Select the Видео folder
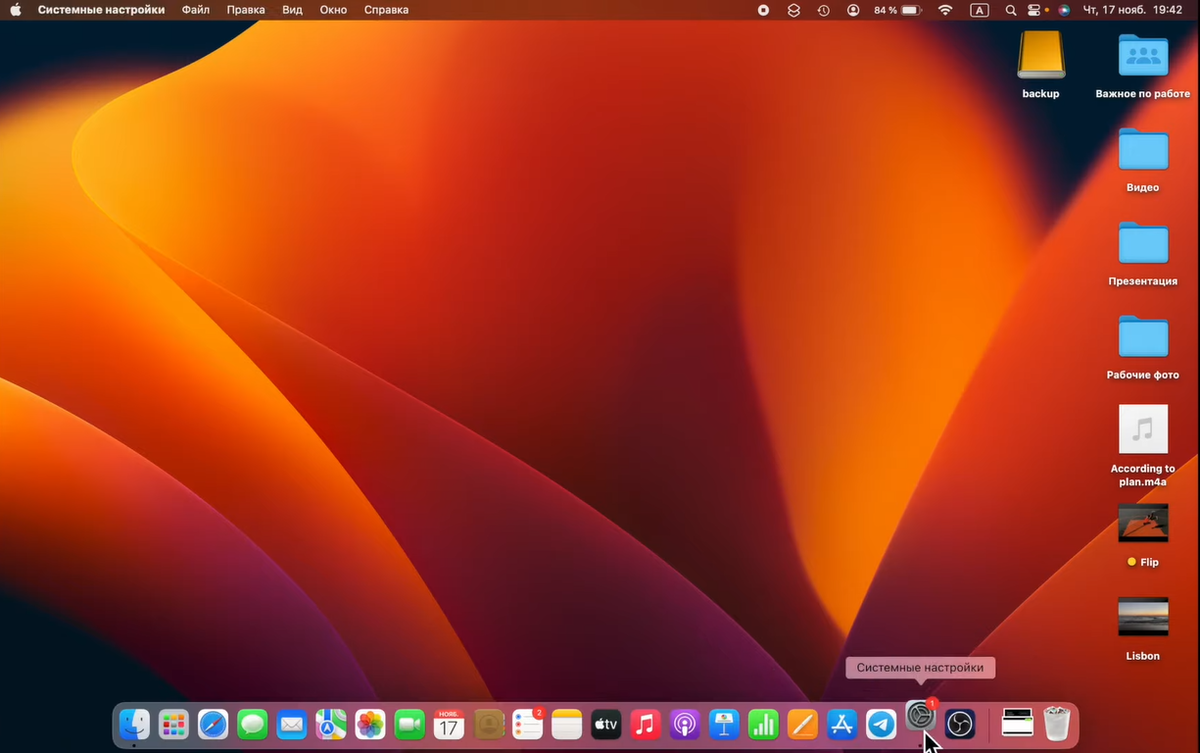This screenshot has width=1200, height=753. pos(1143,150)
